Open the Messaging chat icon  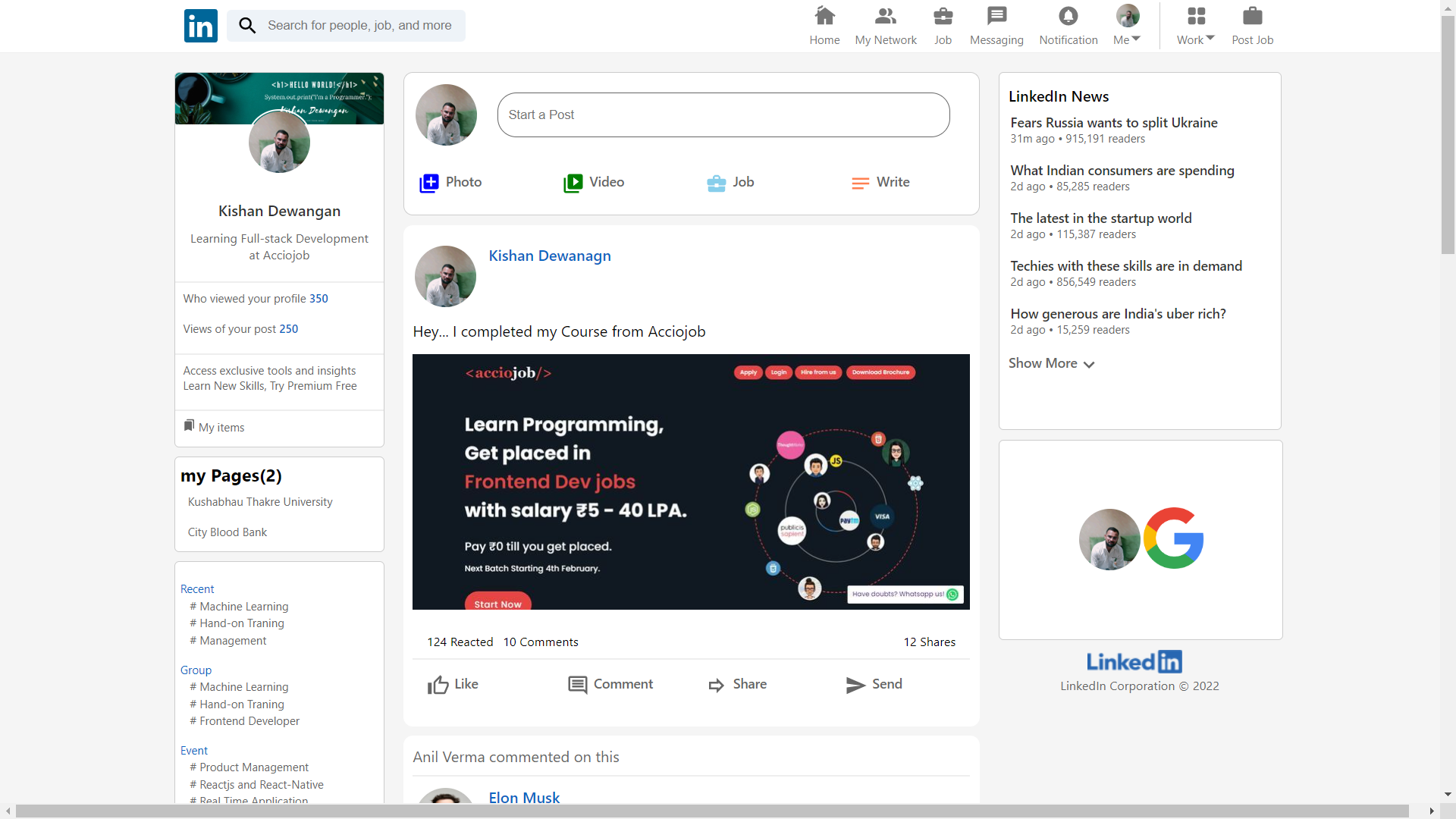pos(996,16)
